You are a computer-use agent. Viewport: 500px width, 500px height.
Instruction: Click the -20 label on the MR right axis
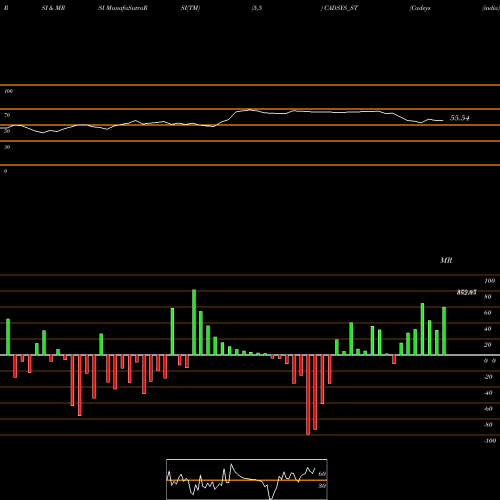tap(488, 377)
